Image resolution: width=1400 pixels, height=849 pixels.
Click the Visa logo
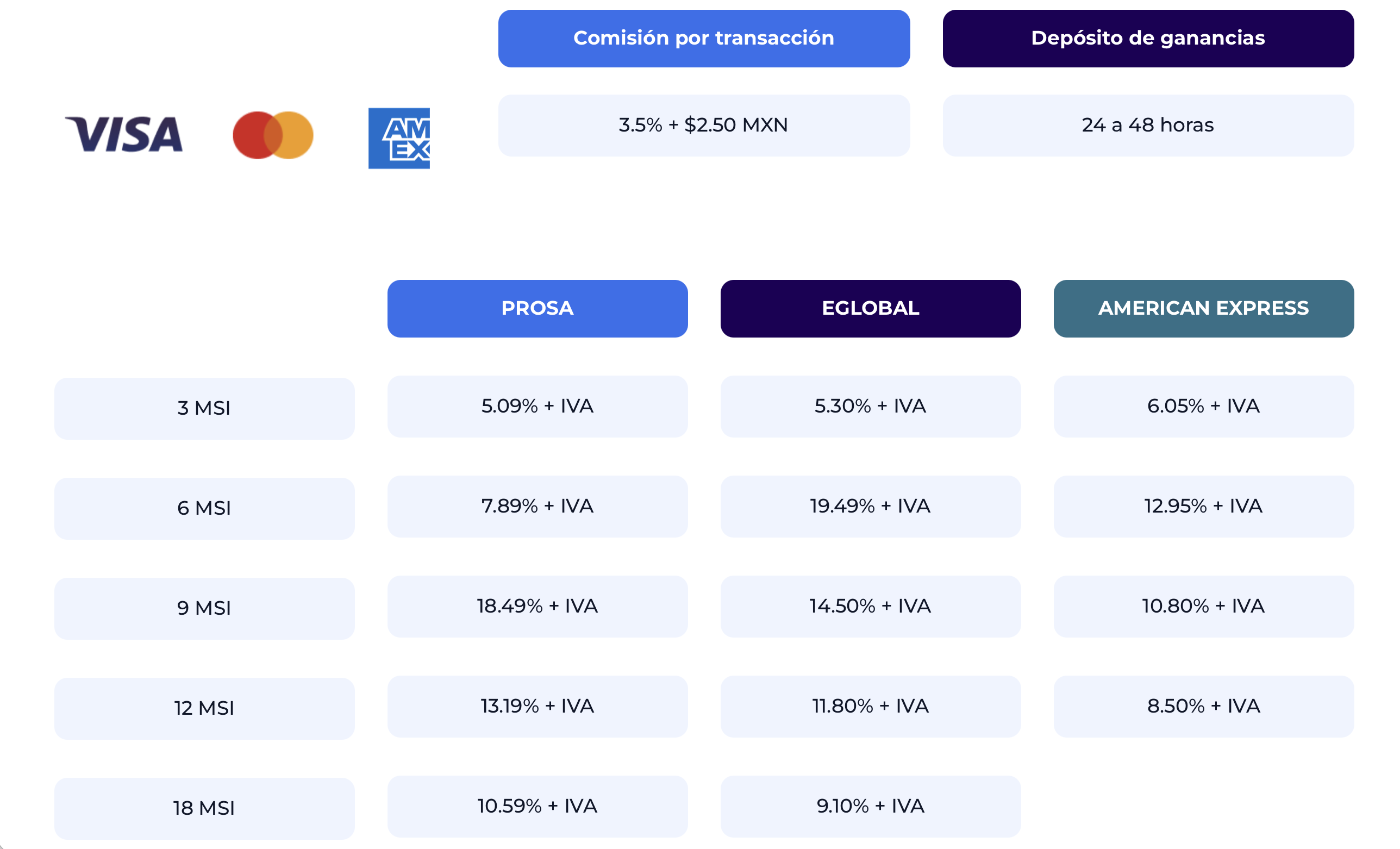click(x=124, y=135)
